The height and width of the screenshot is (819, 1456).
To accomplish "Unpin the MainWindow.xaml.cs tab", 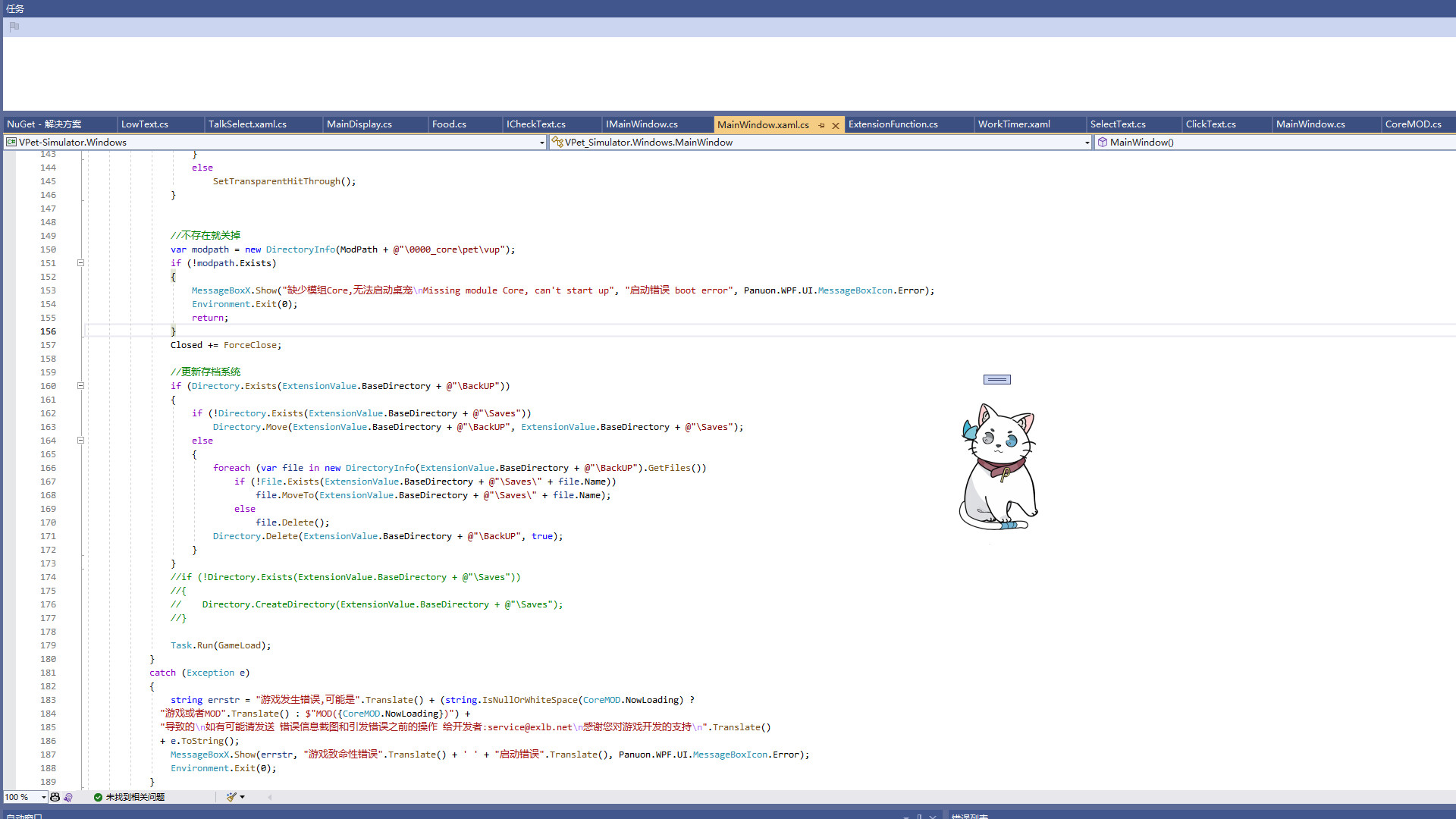I will tap(822, 124).
